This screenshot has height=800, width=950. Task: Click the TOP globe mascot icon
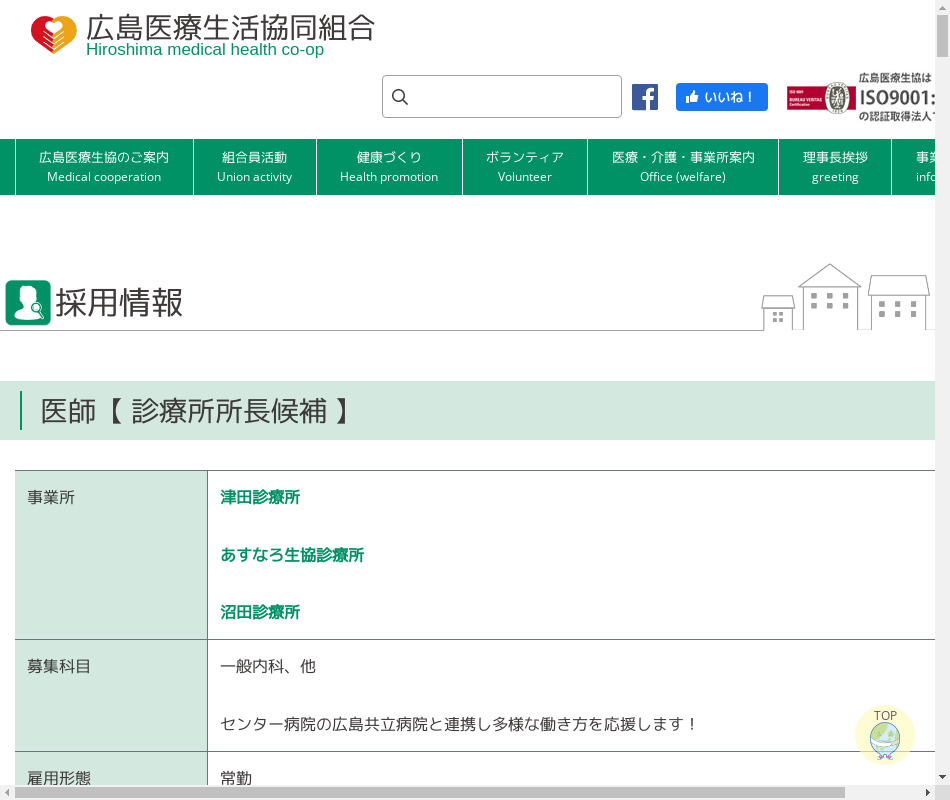885,738
